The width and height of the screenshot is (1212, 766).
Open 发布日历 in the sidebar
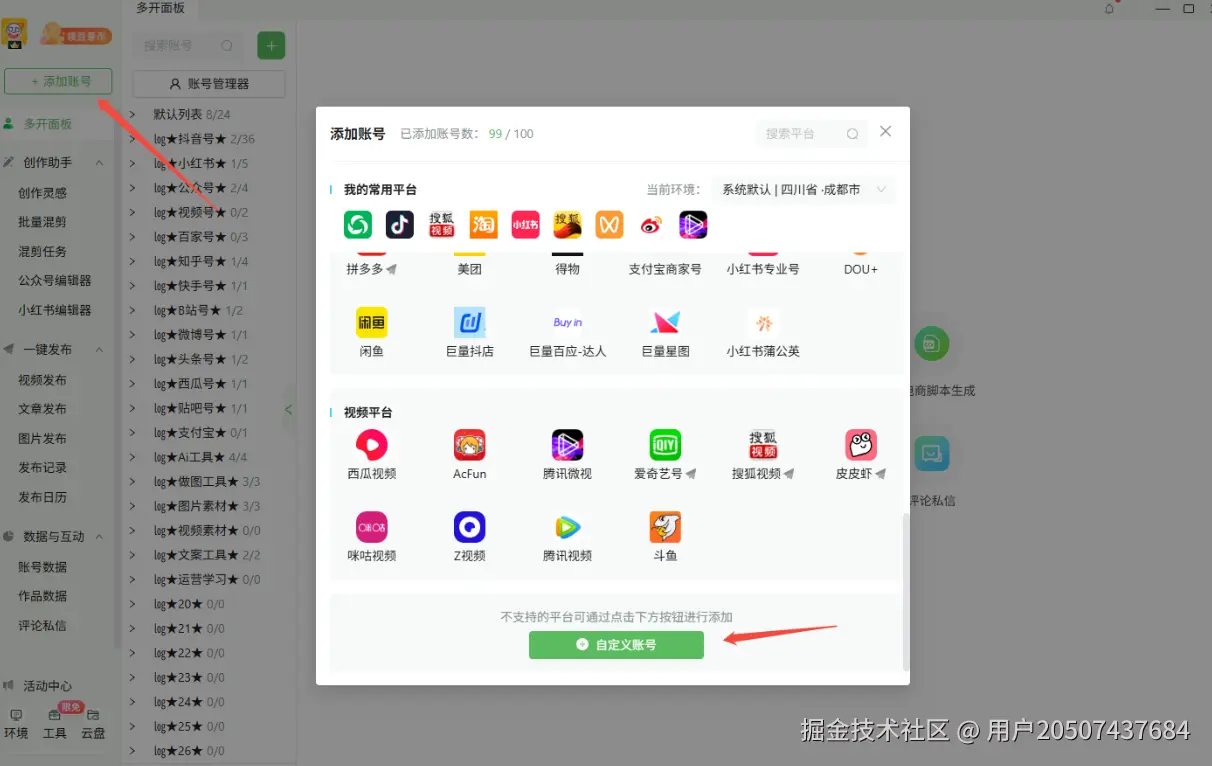tap(42, 497)
